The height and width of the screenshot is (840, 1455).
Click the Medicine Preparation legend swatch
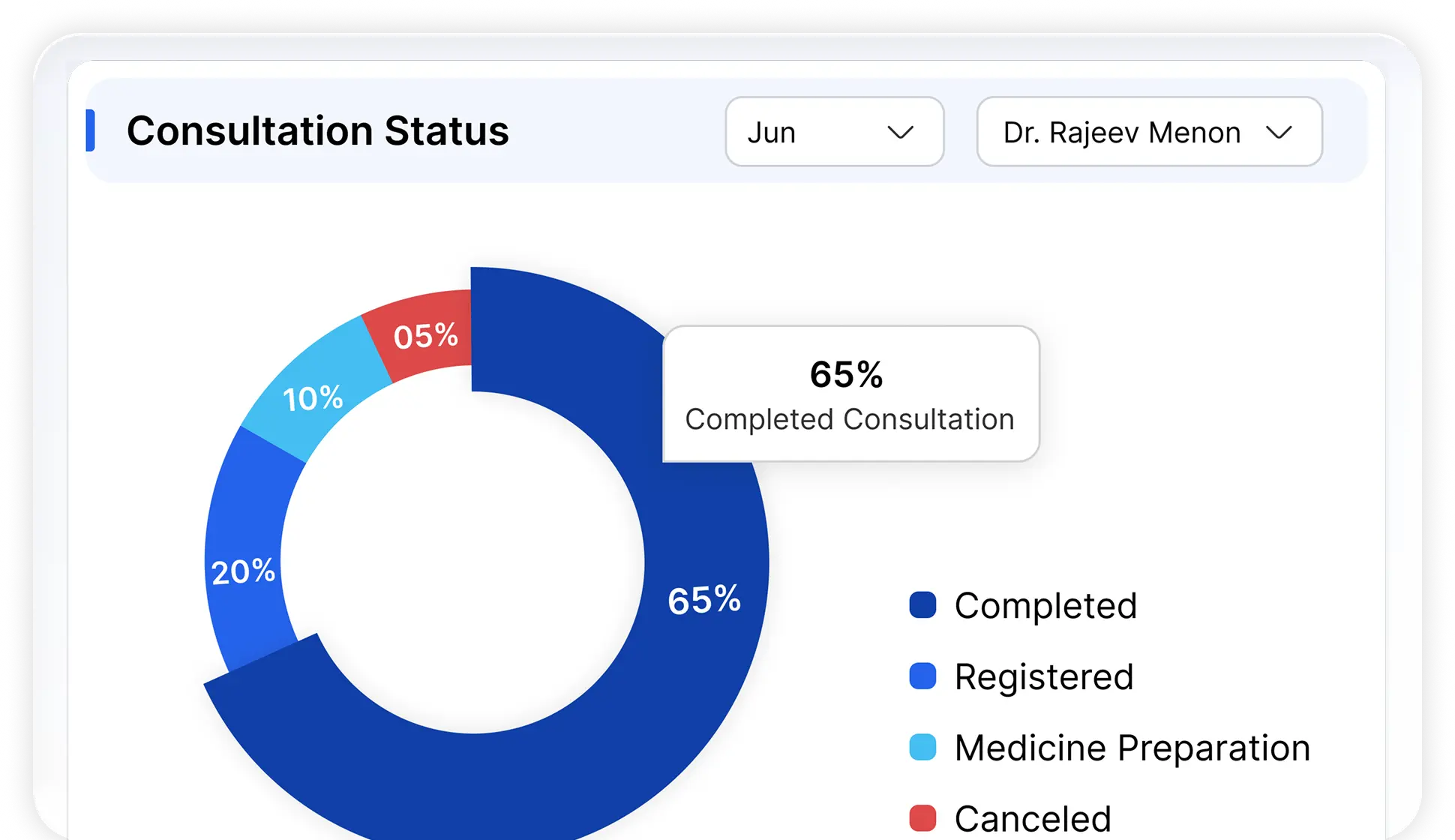[x=922, y=748]
